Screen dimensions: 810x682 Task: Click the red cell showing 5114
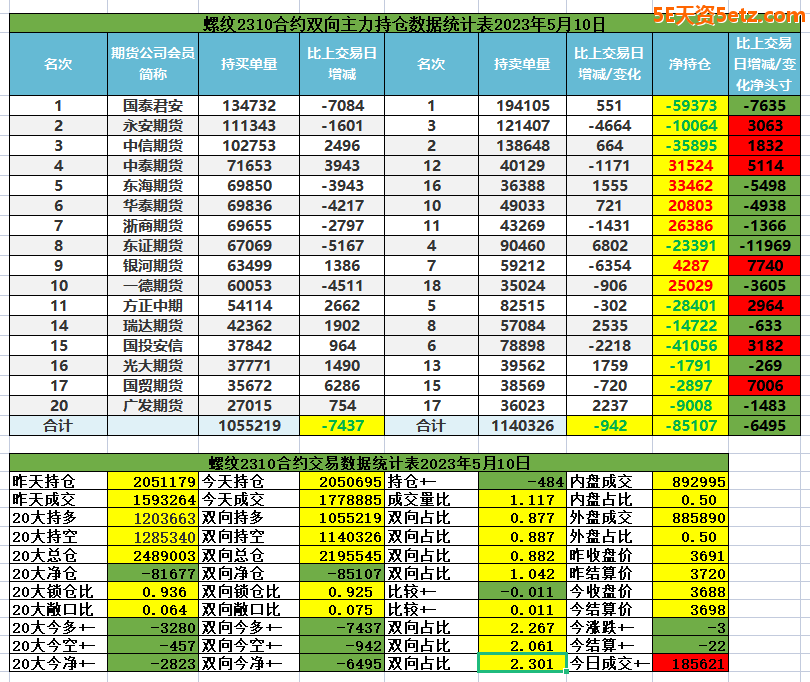coord(765,166)
